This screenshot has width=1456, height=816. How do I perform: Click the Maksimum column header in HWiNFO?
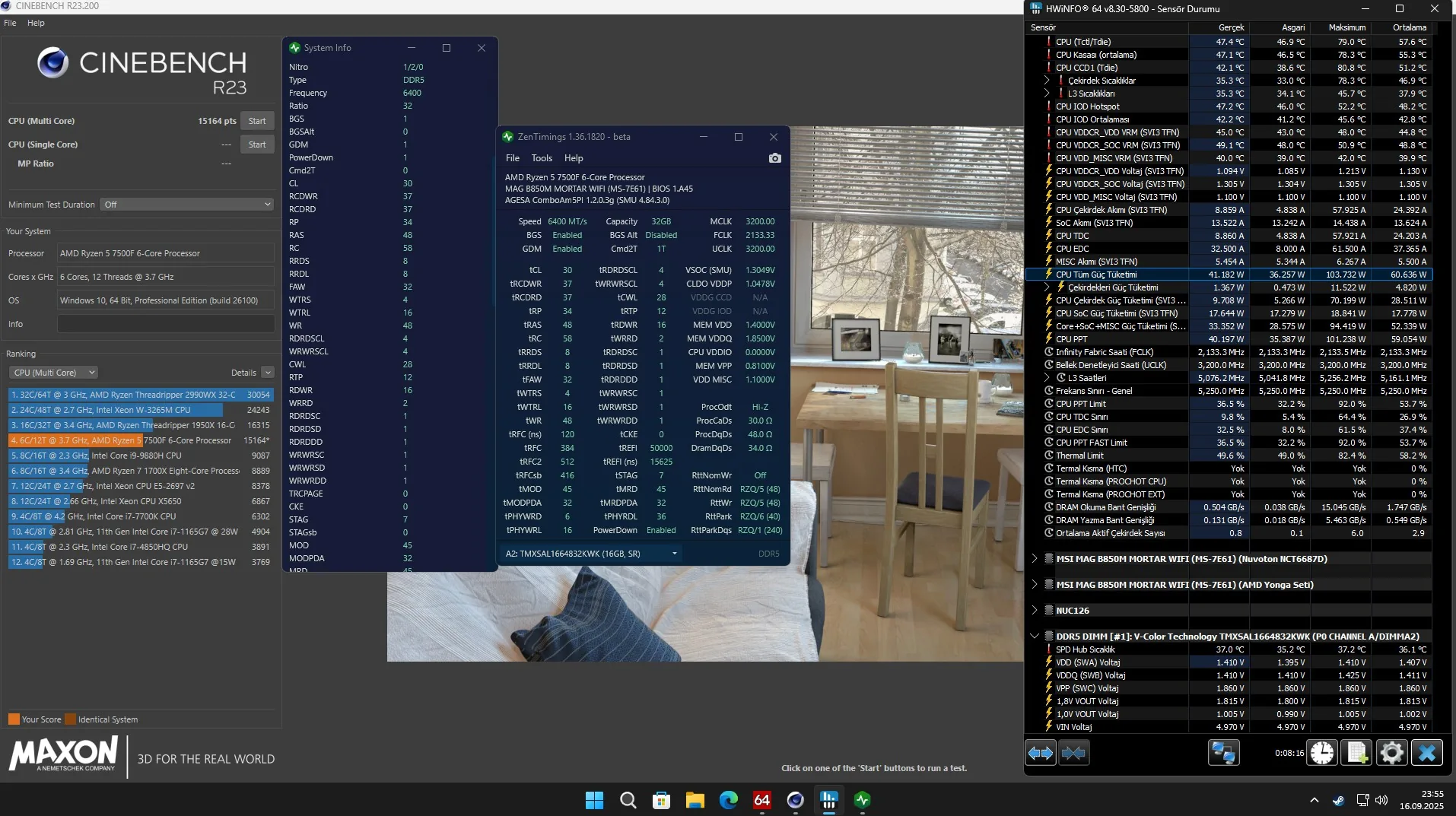click(x=1340, y=27)
